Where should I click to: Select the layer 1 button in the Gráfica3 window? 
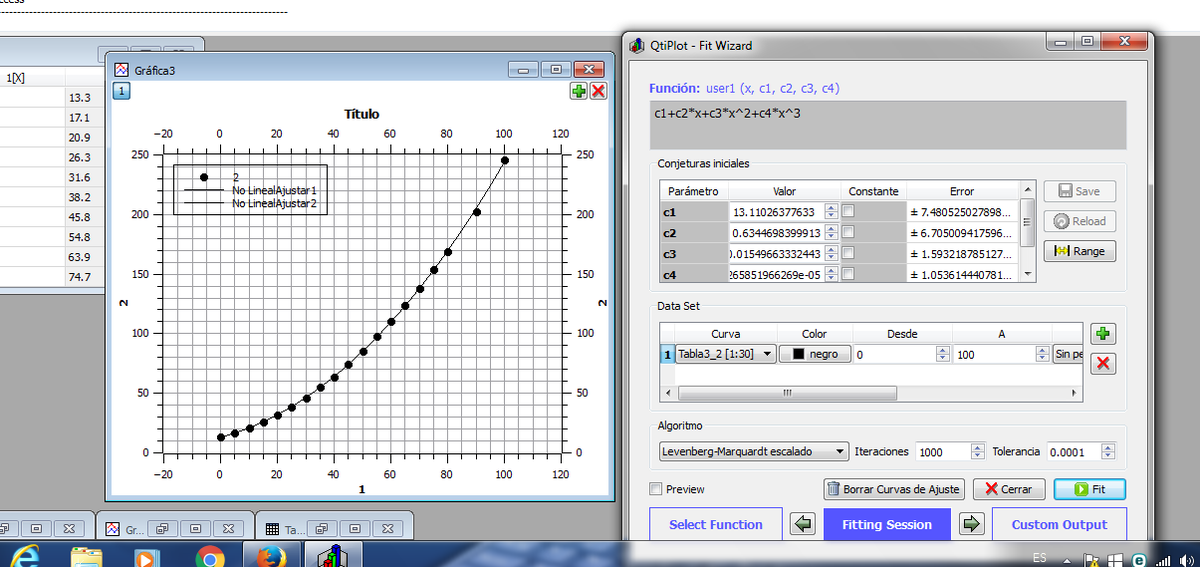pos(120,91)
